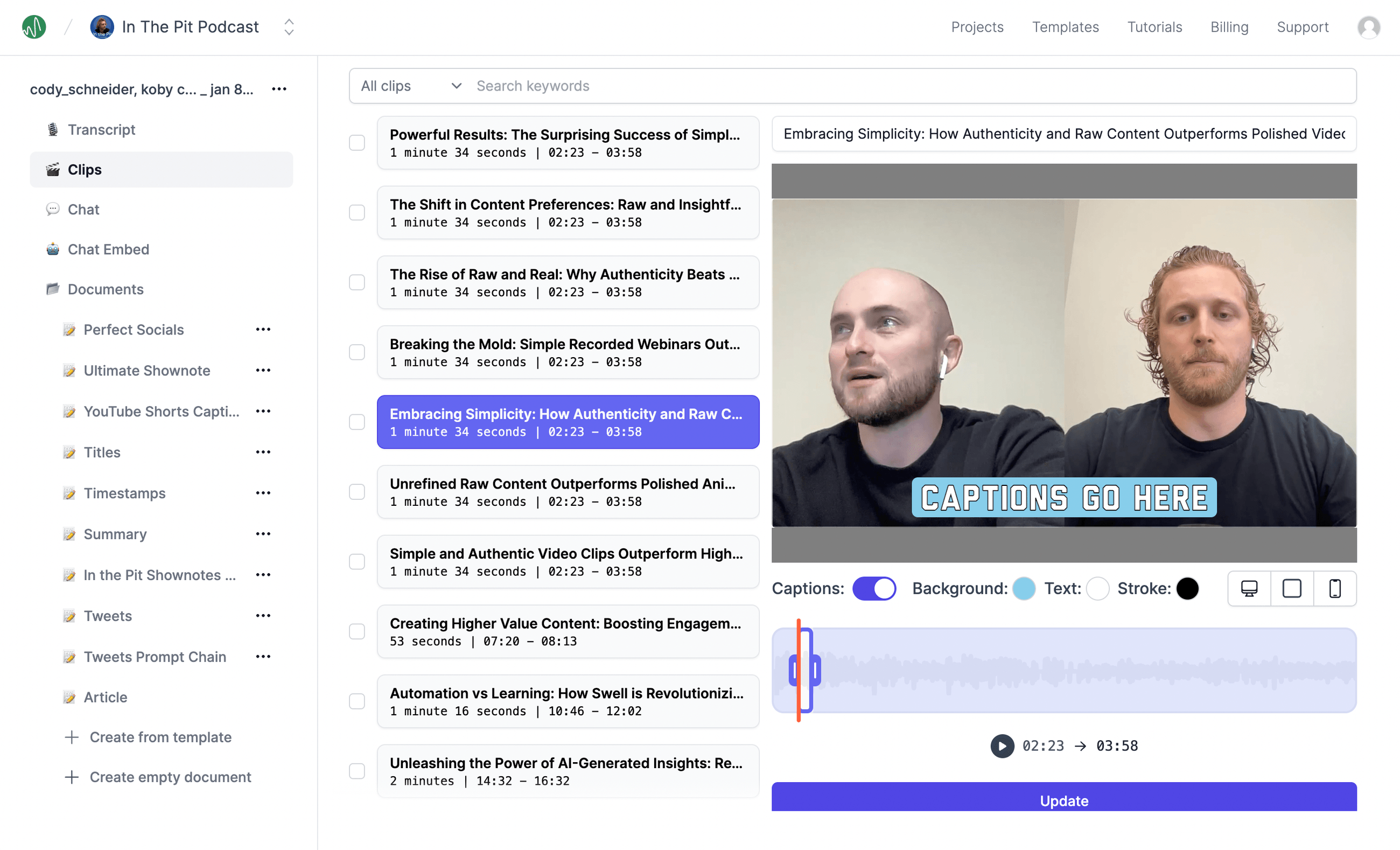
Task: Click the Update button
Action: (1063, 799)
